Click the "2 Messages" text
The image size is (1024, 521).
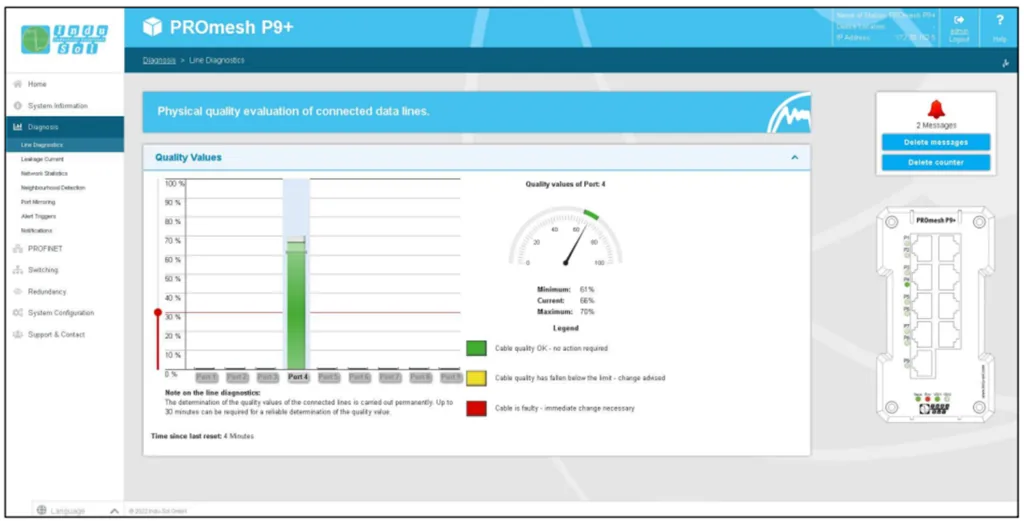click(936, 125)
